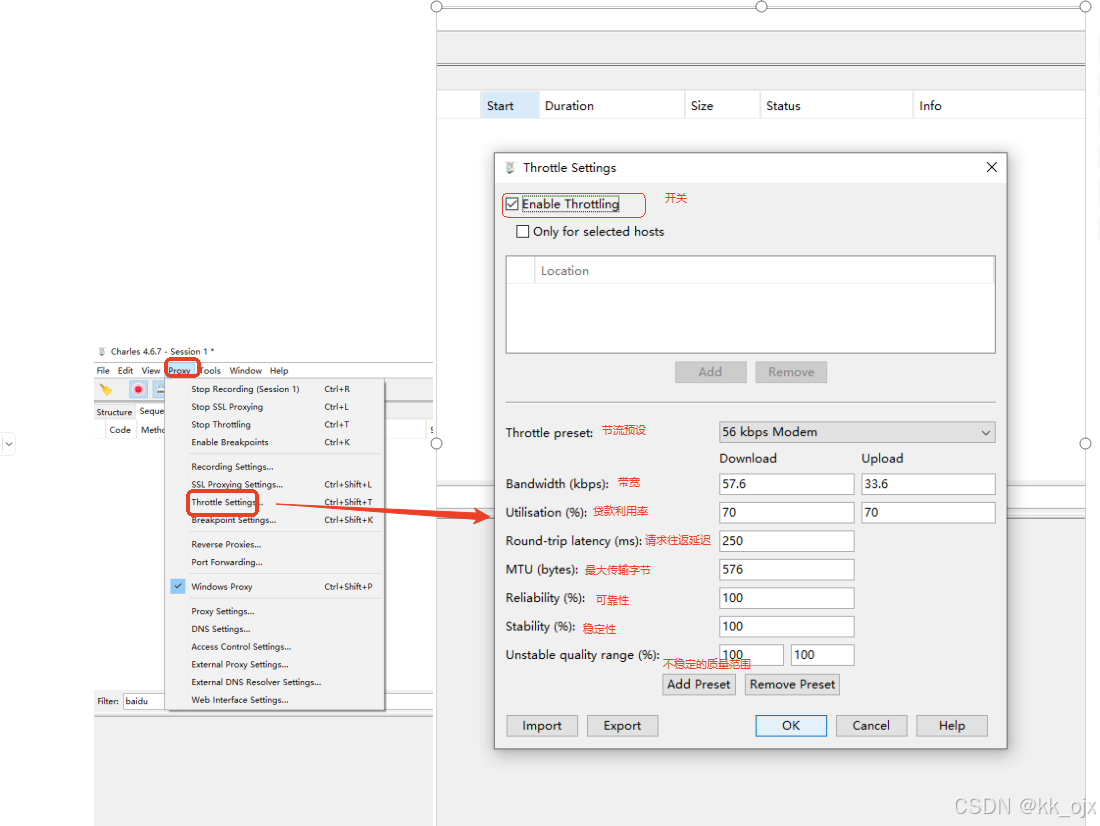Open the View menu
1100x826 pixels.
click(151, 371)
